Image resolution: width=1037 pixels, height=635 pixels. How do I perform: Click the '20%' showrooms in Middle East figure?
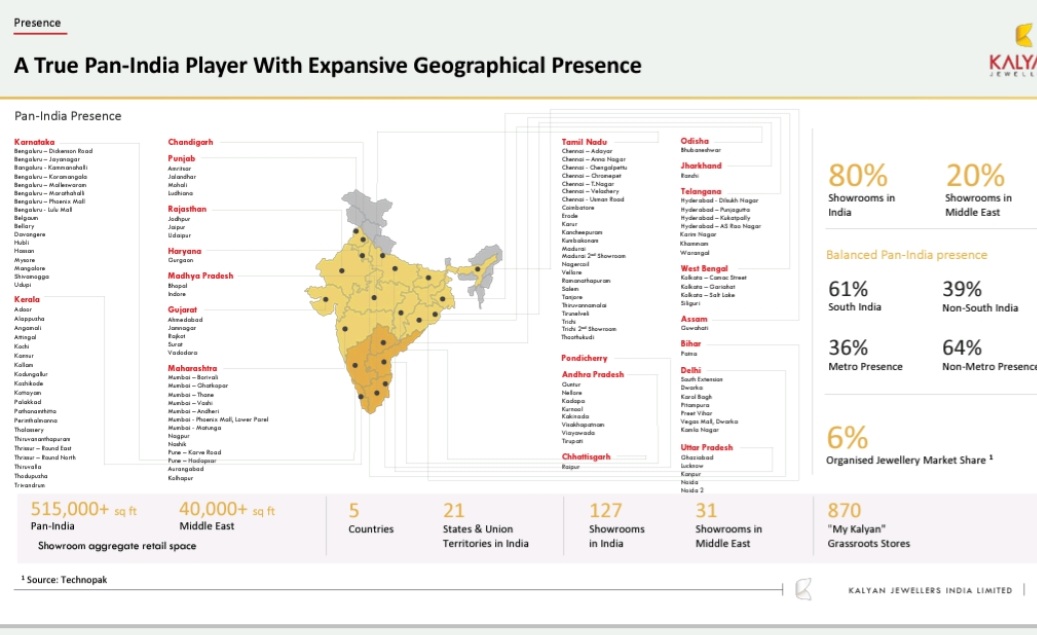click(x=975, y=176)
